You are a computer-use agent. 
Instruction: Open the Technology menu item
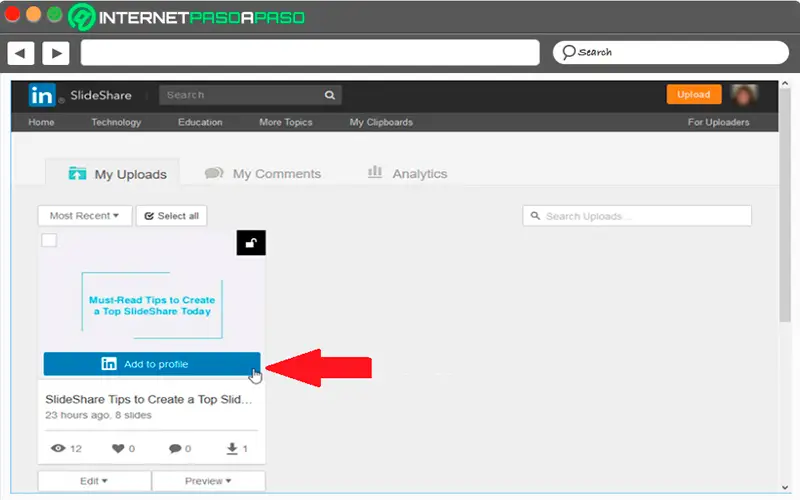[116, 122]
